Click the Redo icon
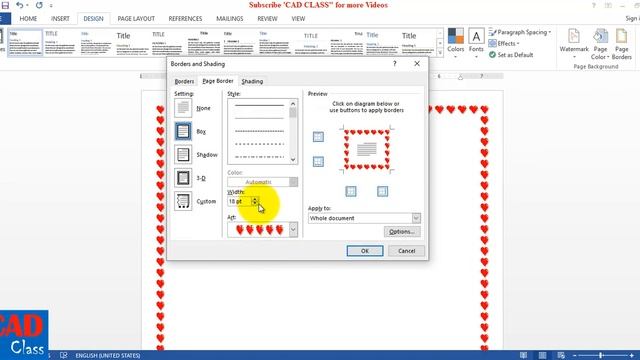The width and height of the screenshot is (640, 360). click(x=39, y=5)
